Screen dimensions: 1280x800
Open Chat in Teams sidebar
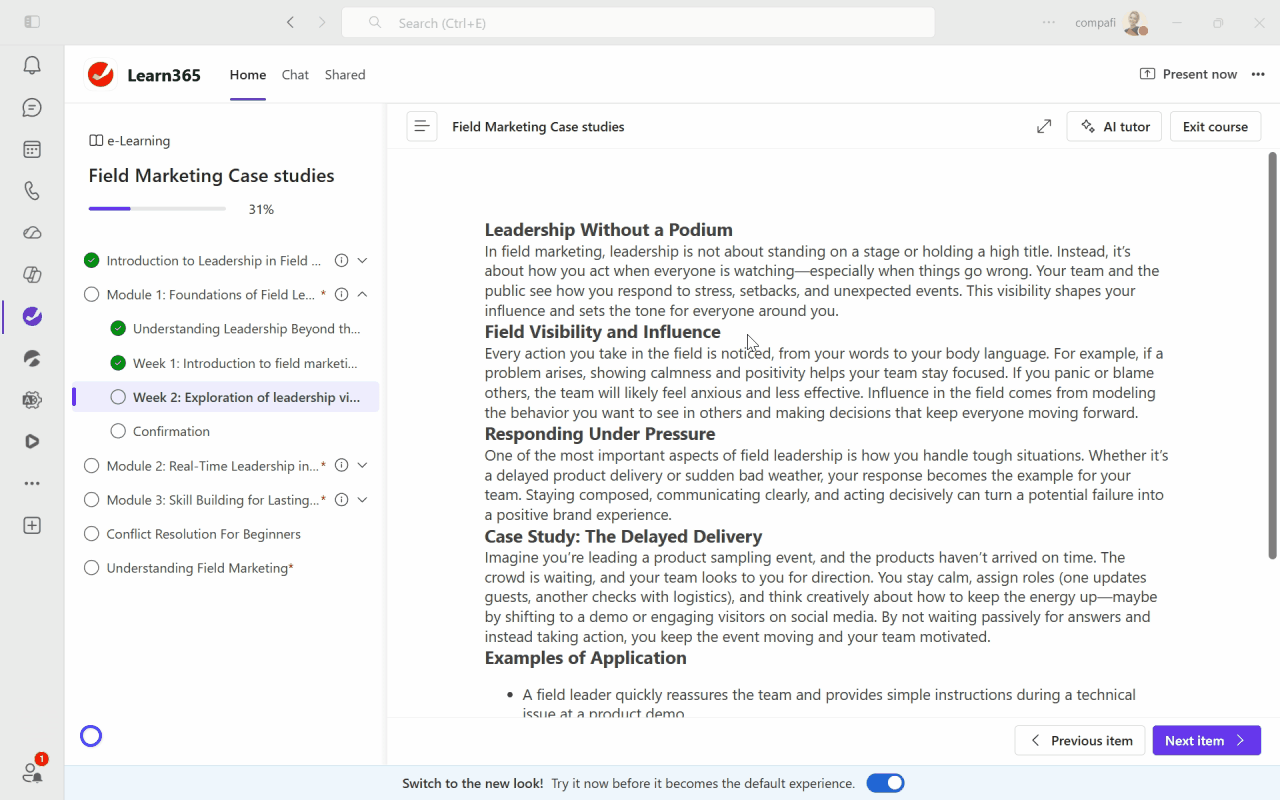(x=32, y=108)
